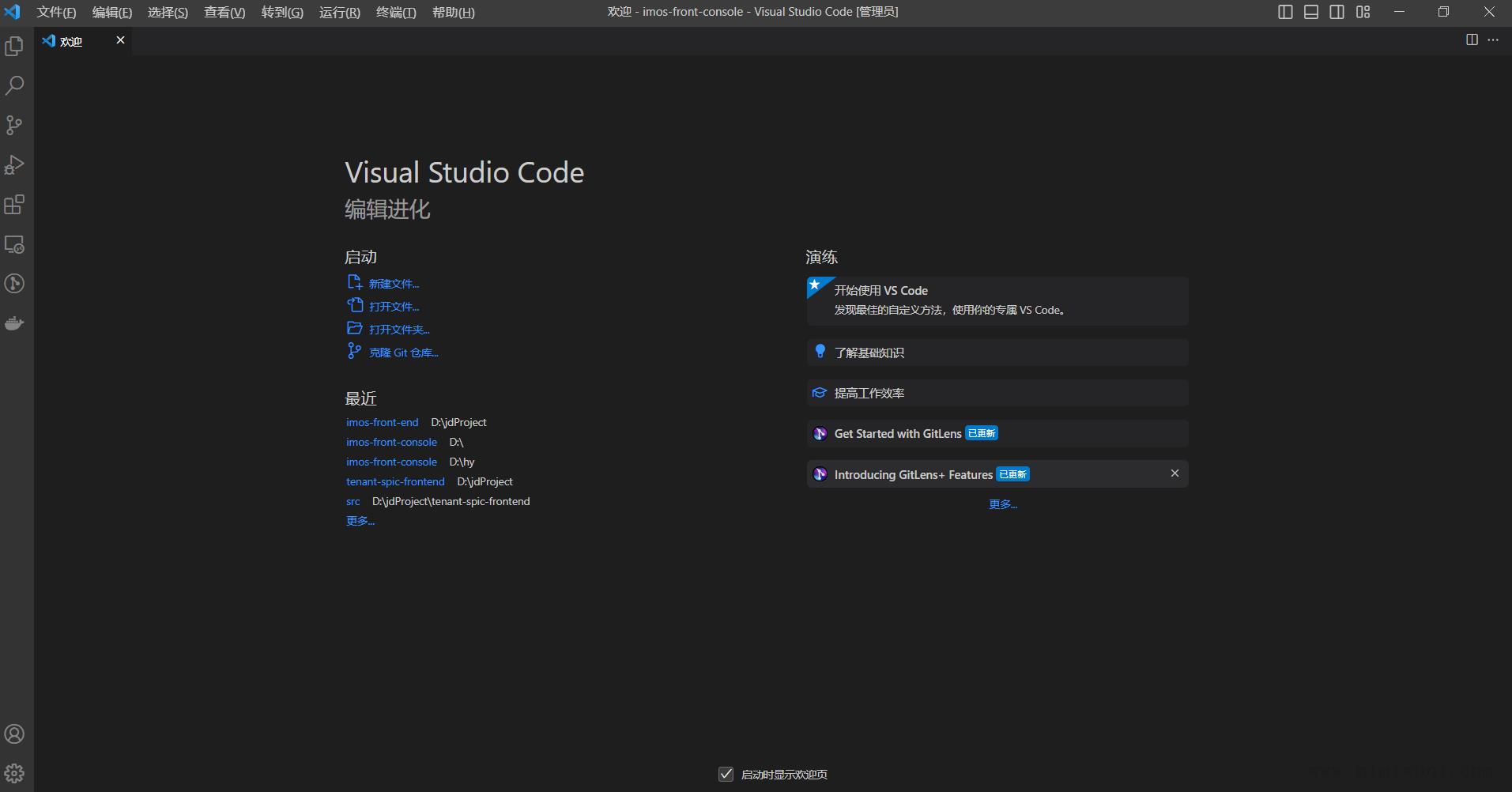Image resolution: width=1512 pixels, height=792 pixels.
Task: Click the new file icon beside 新建文件
Action: (x=355, y=282)
